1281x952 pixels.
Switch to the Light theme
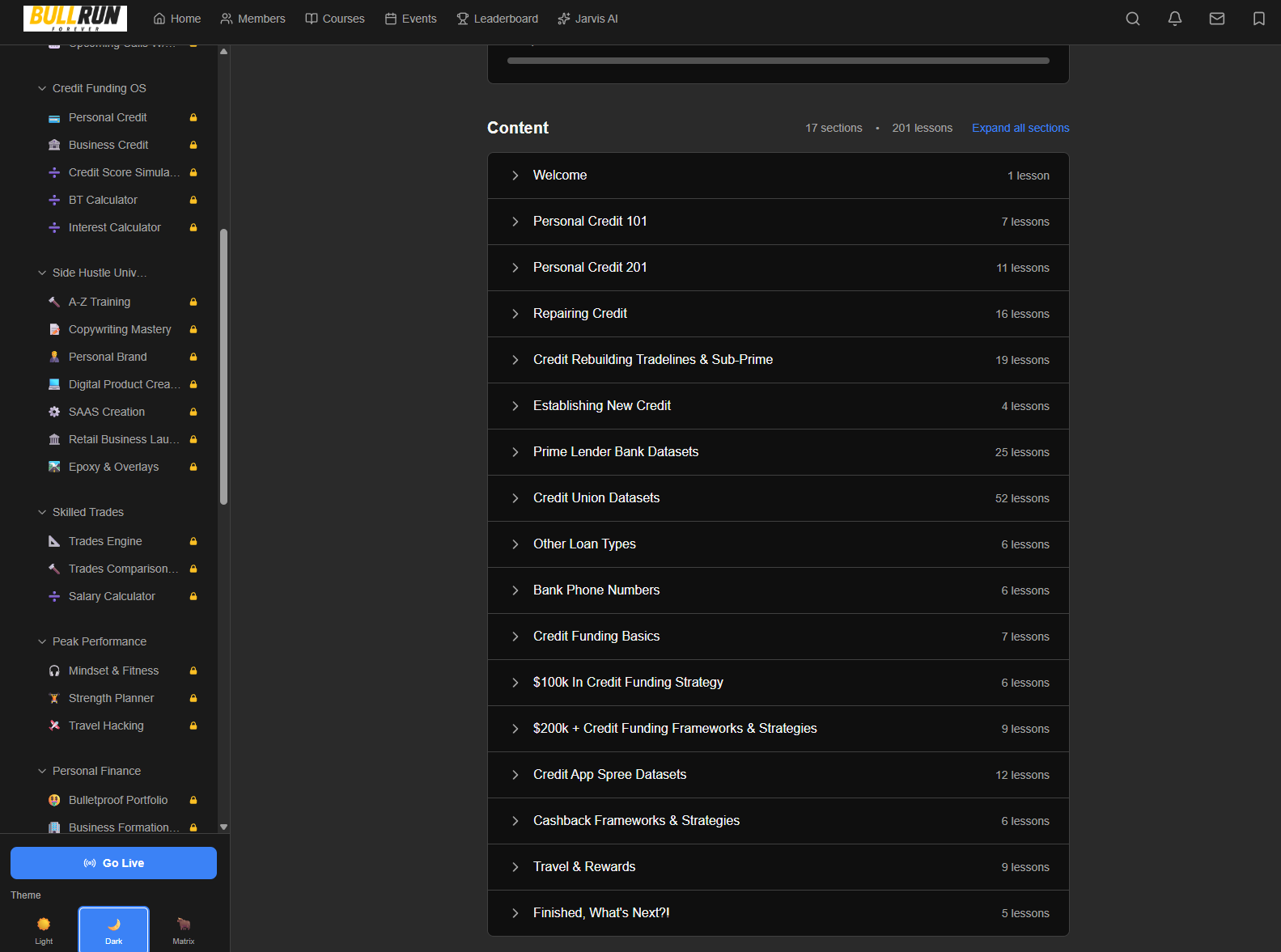pos(44,930)
